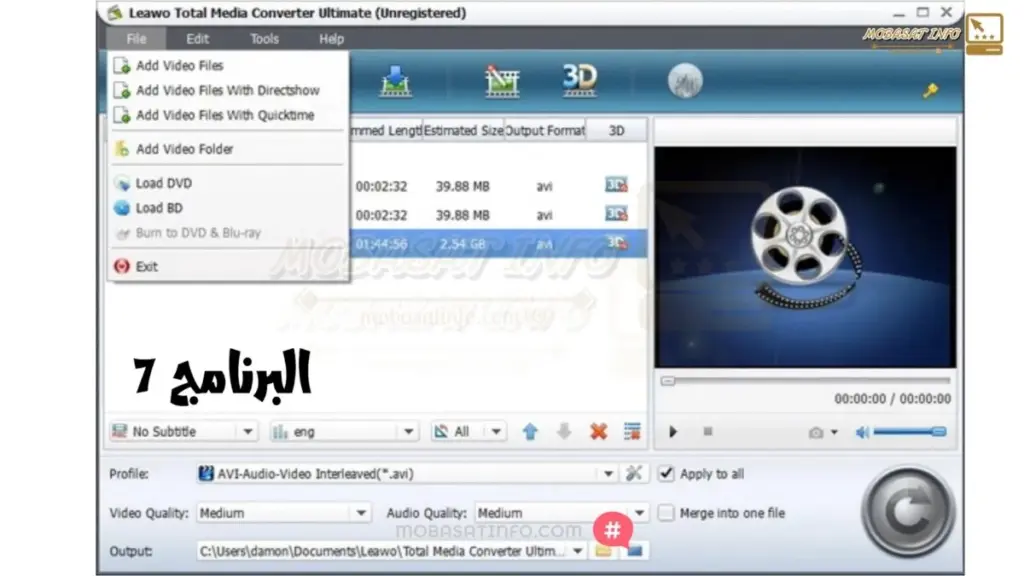
Task: Select Add Video Files With Directshow
Action: click(x=225, y=90)
